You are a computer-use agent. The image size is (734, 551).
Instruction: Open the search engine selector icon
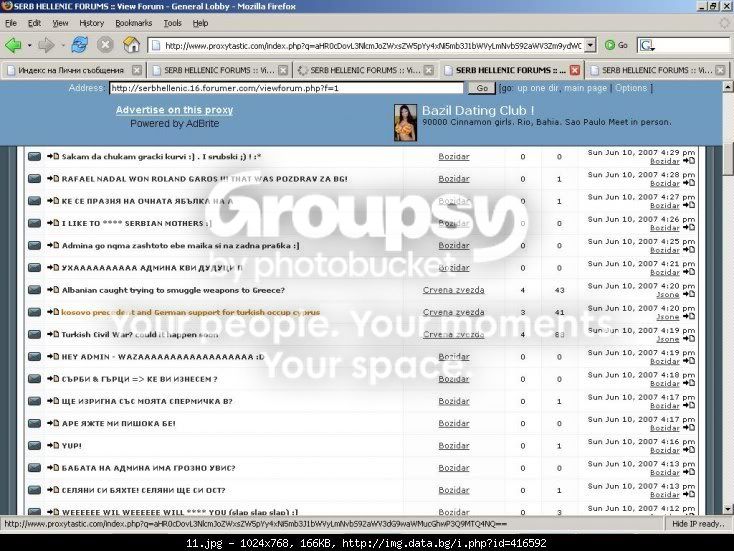pos(647,45)
